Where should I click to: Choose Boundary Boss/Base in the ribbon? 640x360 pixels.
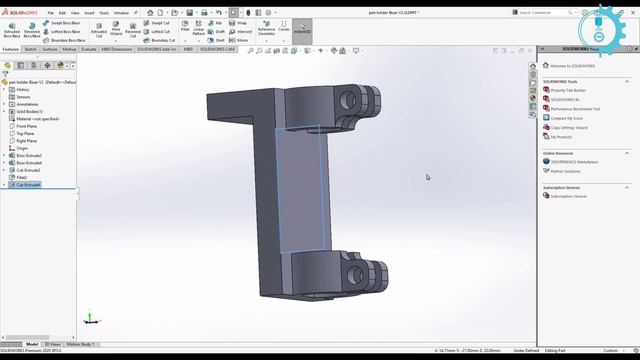(64, 40)
